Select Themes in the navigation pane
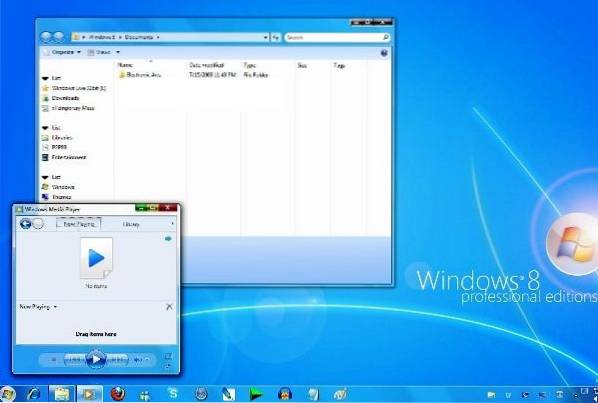Screen dimensions: 598x403 [57, 197]
